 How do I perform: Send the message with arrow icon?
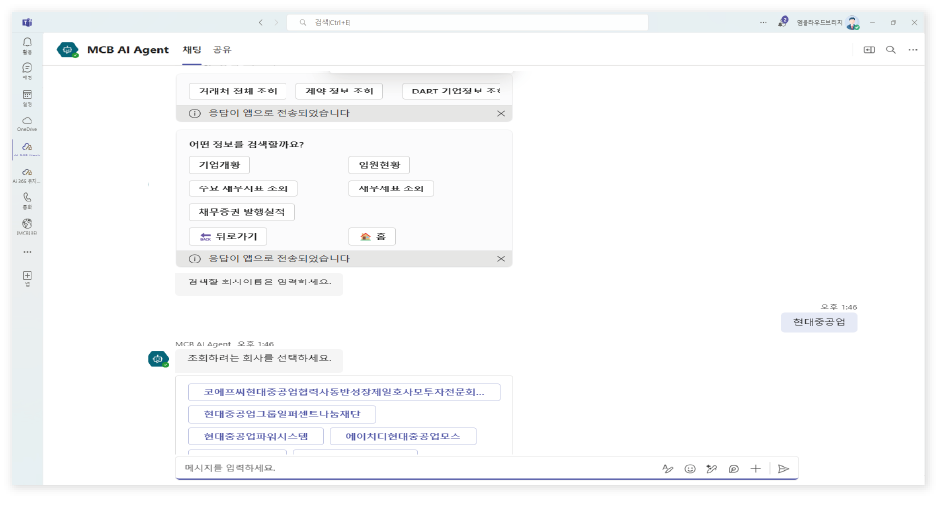783,468
